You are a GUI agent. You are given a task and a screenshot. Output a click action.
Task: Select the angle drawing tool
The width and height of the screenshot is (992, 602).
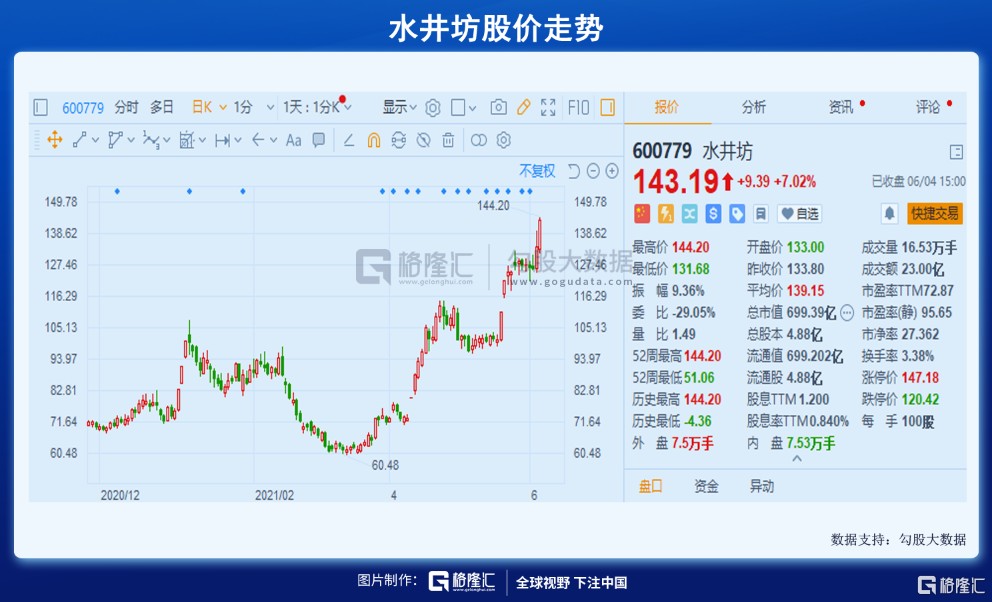tap(349, 140)
